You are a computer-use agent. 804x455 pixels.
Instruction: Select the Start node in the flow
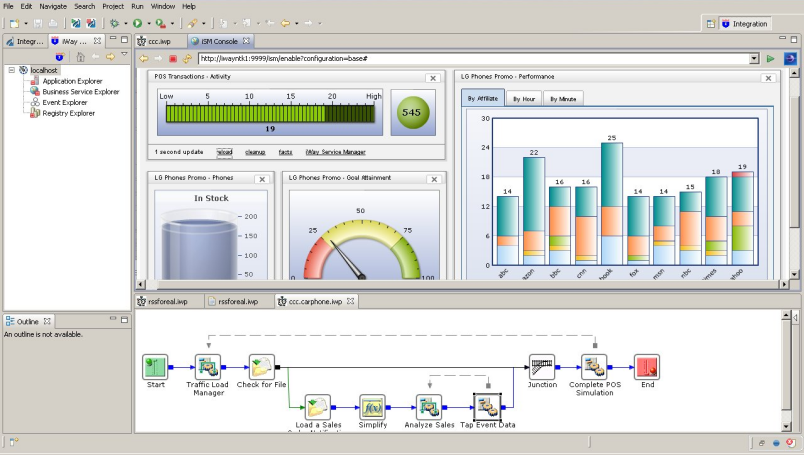[155, 366]
